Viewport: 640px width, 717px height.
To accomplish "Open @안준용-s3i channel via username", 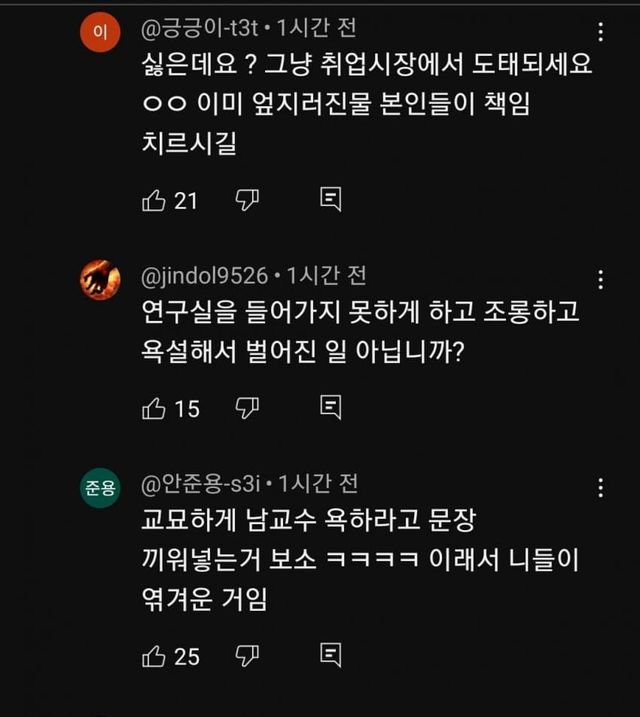I will [205, 484].
